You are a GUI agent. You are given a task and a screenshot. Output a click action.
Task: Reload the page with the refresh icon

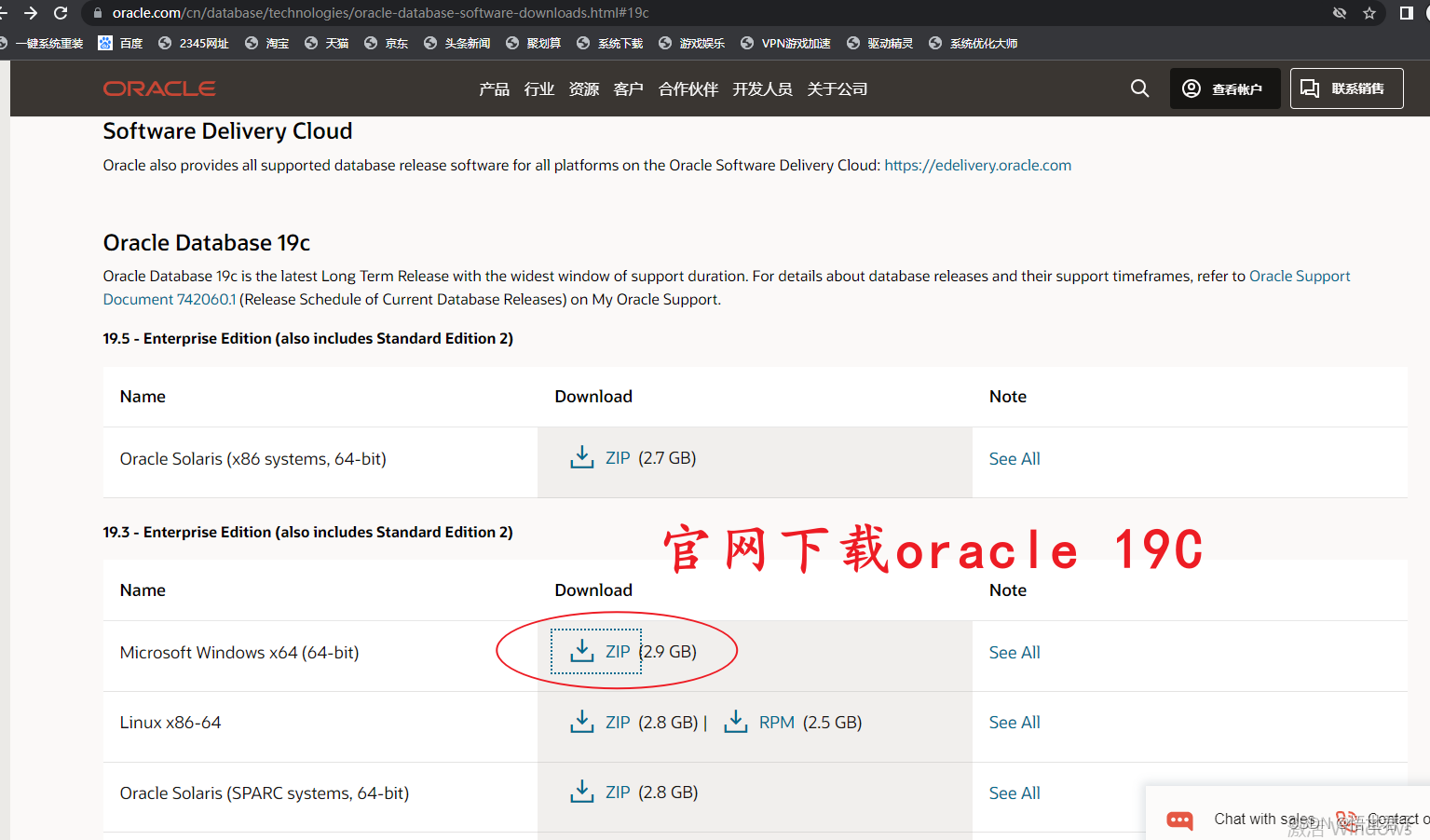61,13
